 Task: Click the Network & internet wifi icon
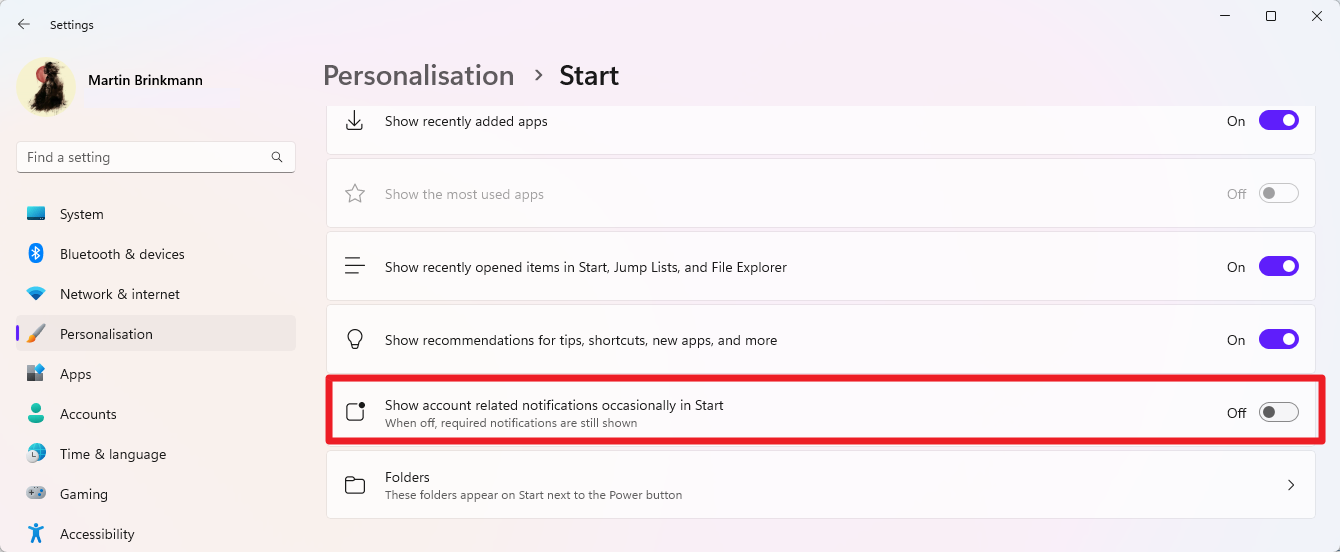click(x=36, y=294)
